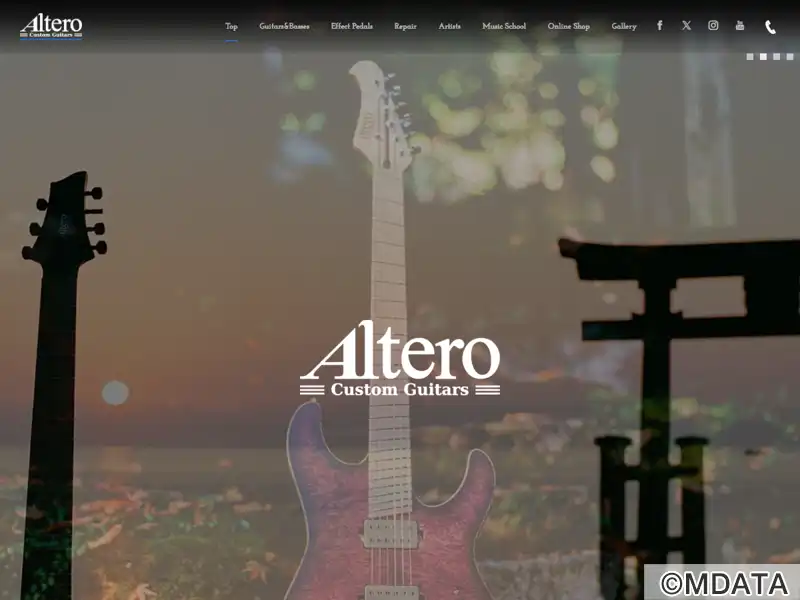Select the first slideshow indicator dot

750,57
